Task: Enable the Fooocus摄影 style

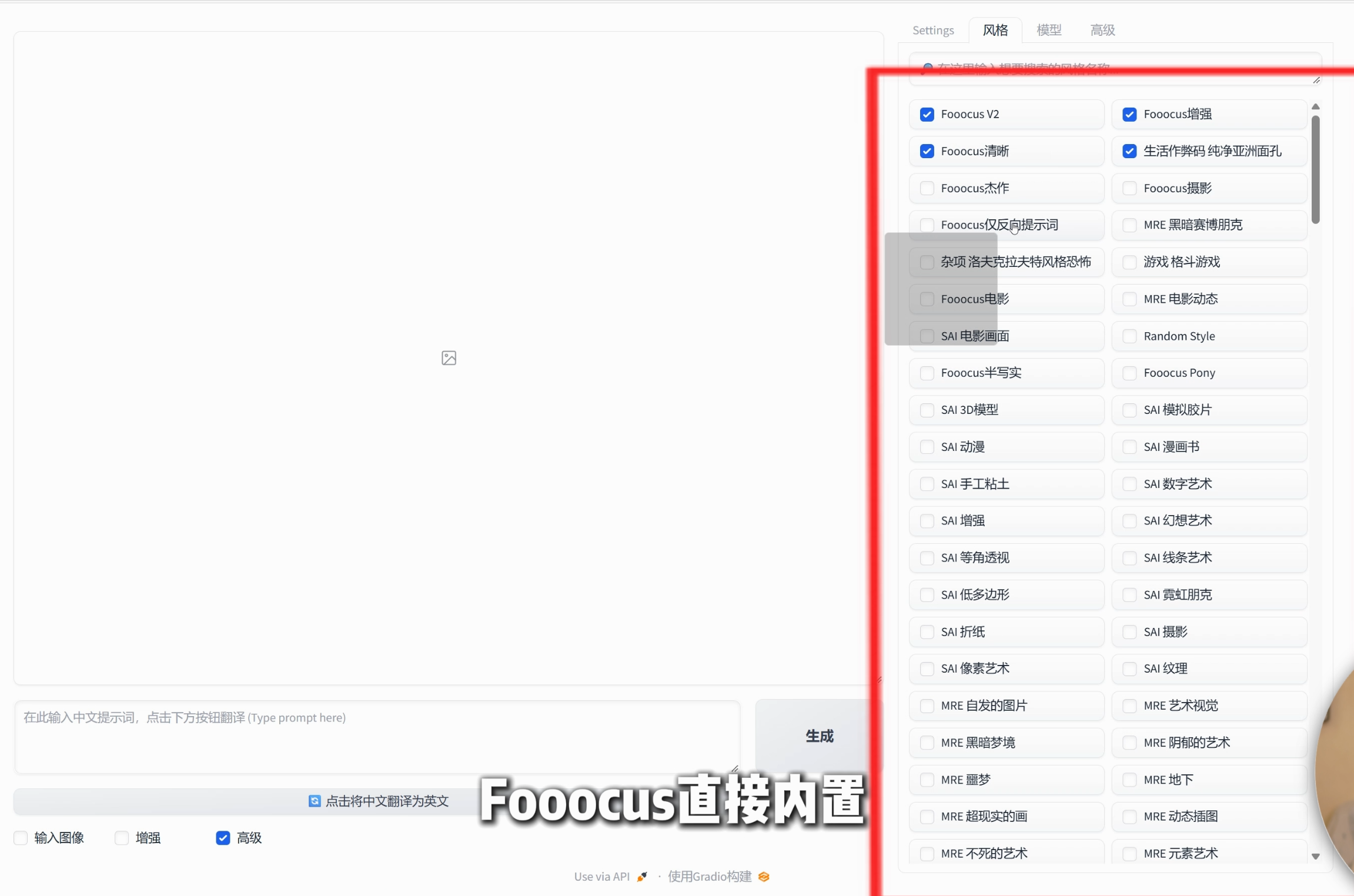Action: pos(1129,188)
